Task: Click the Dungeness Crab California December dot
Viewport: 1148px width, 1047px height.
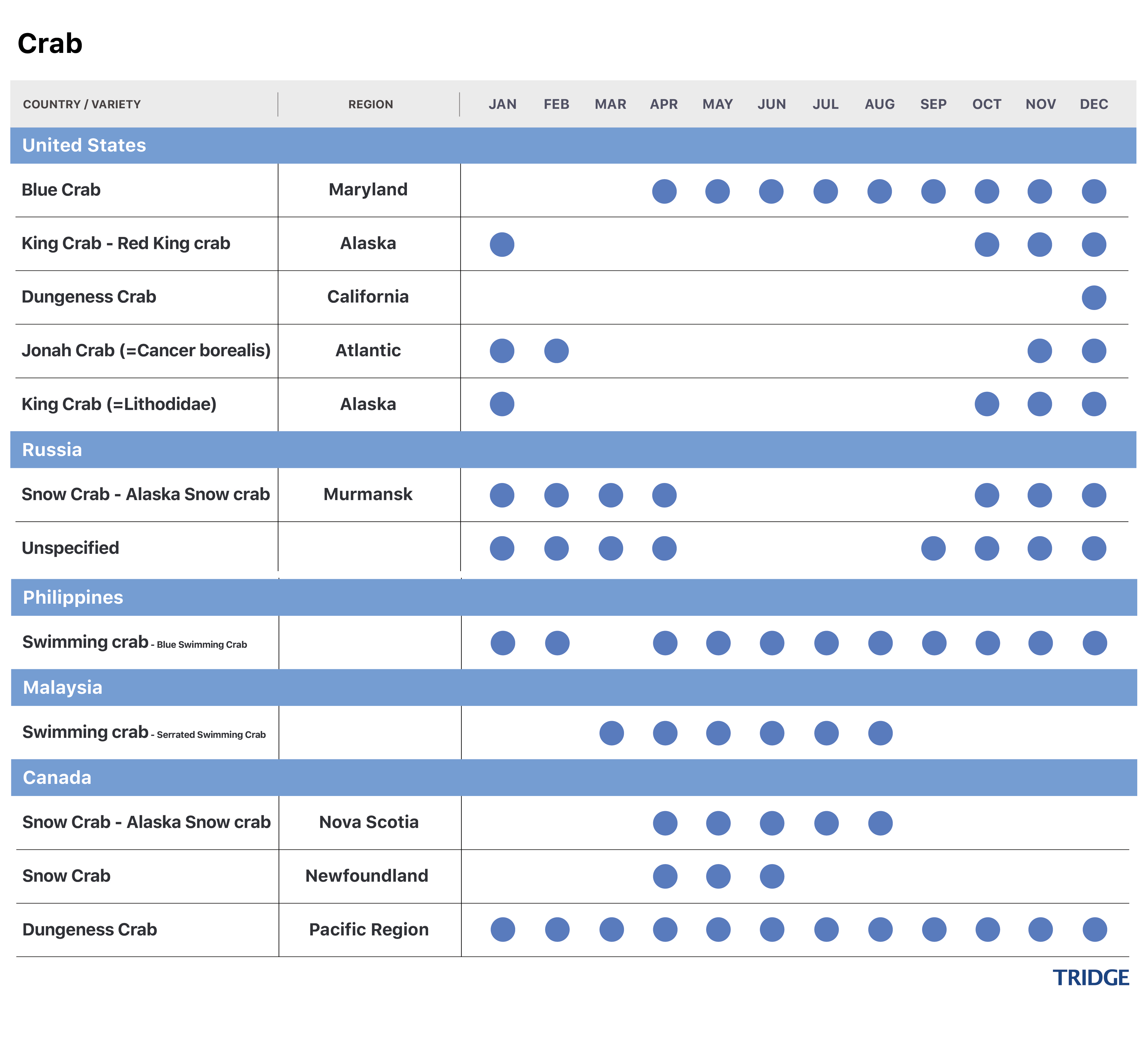Action: pyautogui.click(x=1093, y=297)
